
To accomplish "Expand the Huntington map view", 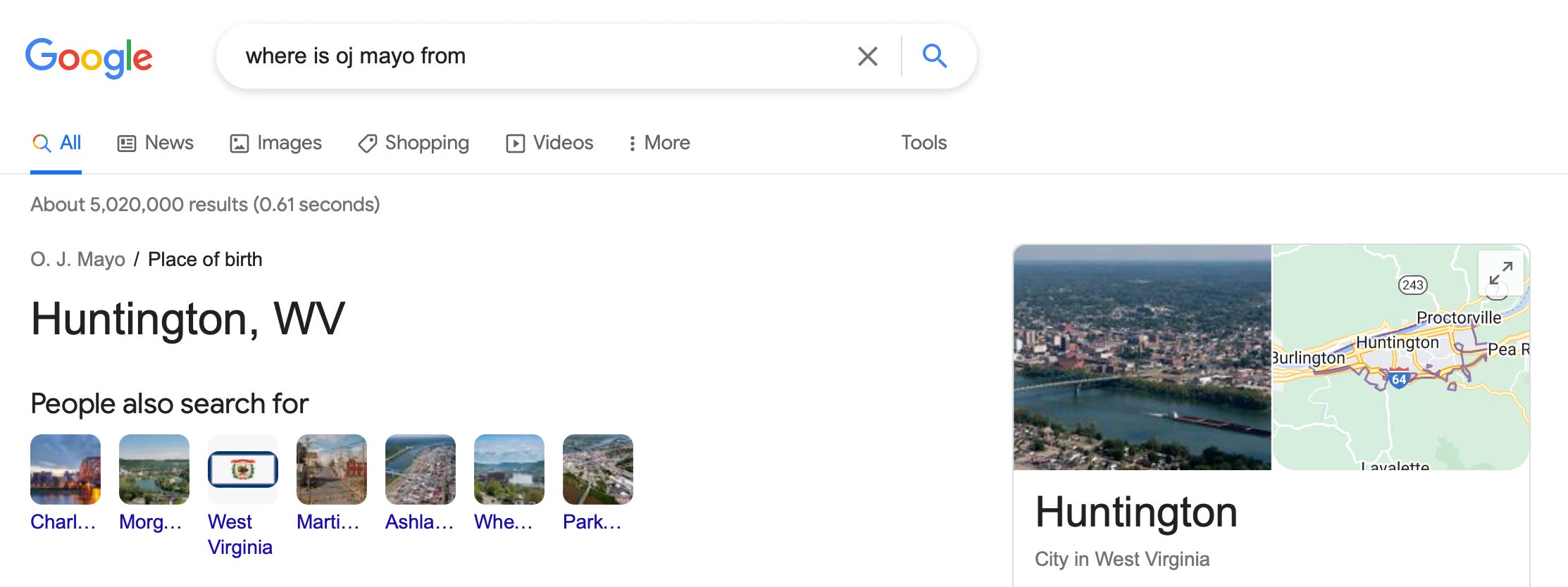I will (1500, 273).
